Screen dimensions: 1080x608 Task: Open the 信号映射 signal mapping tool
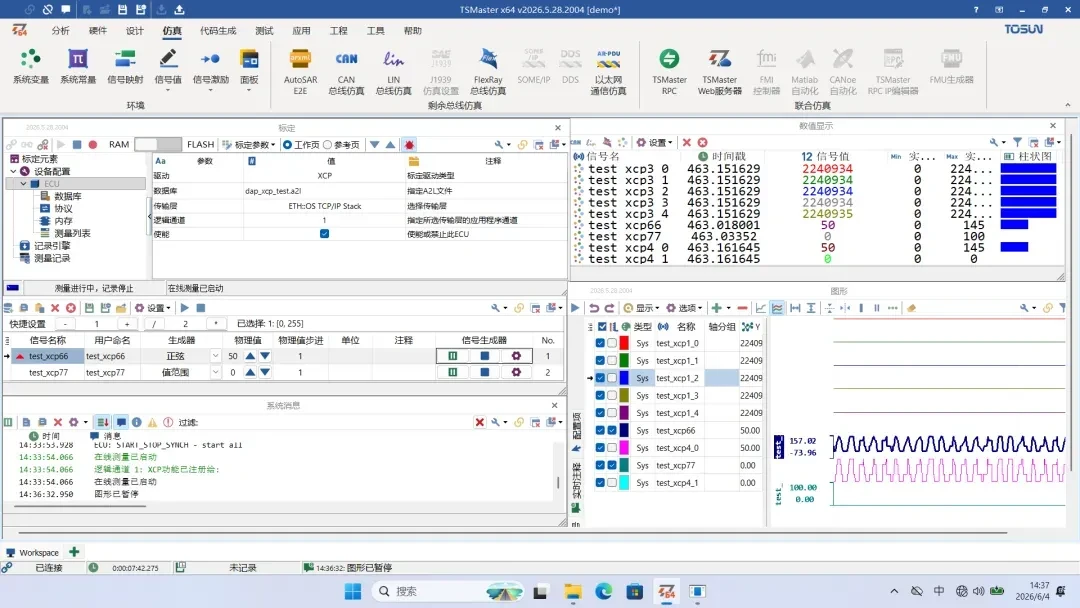pyautogui.click(x=125, y=67)
